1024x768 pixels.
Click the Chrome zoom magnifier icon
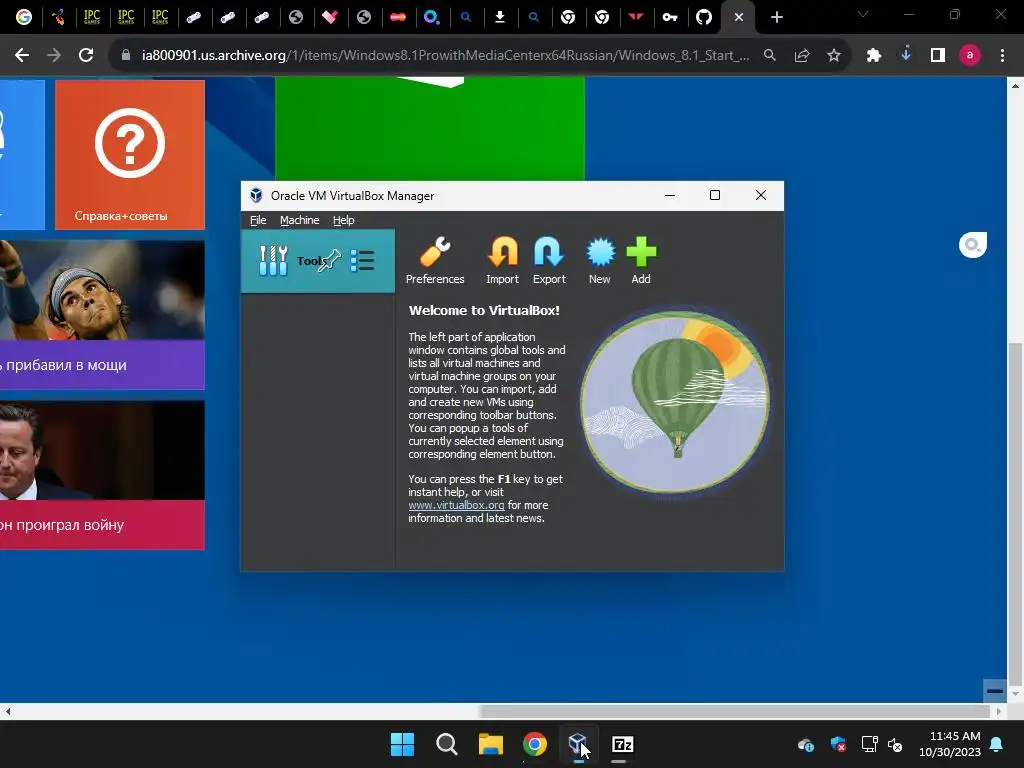[770, 56]
